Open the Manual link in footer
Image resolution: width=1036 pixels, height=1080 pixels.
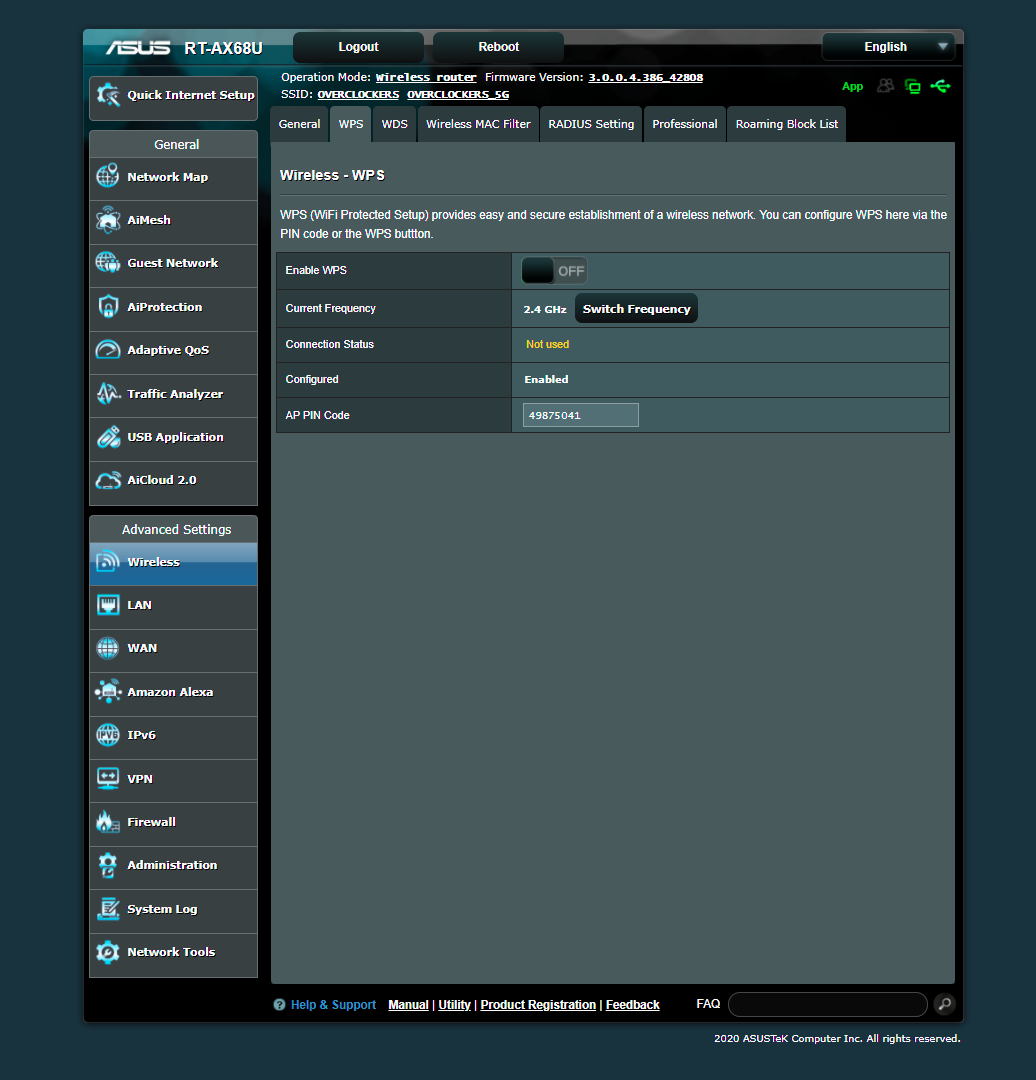tap(408, 1005)
